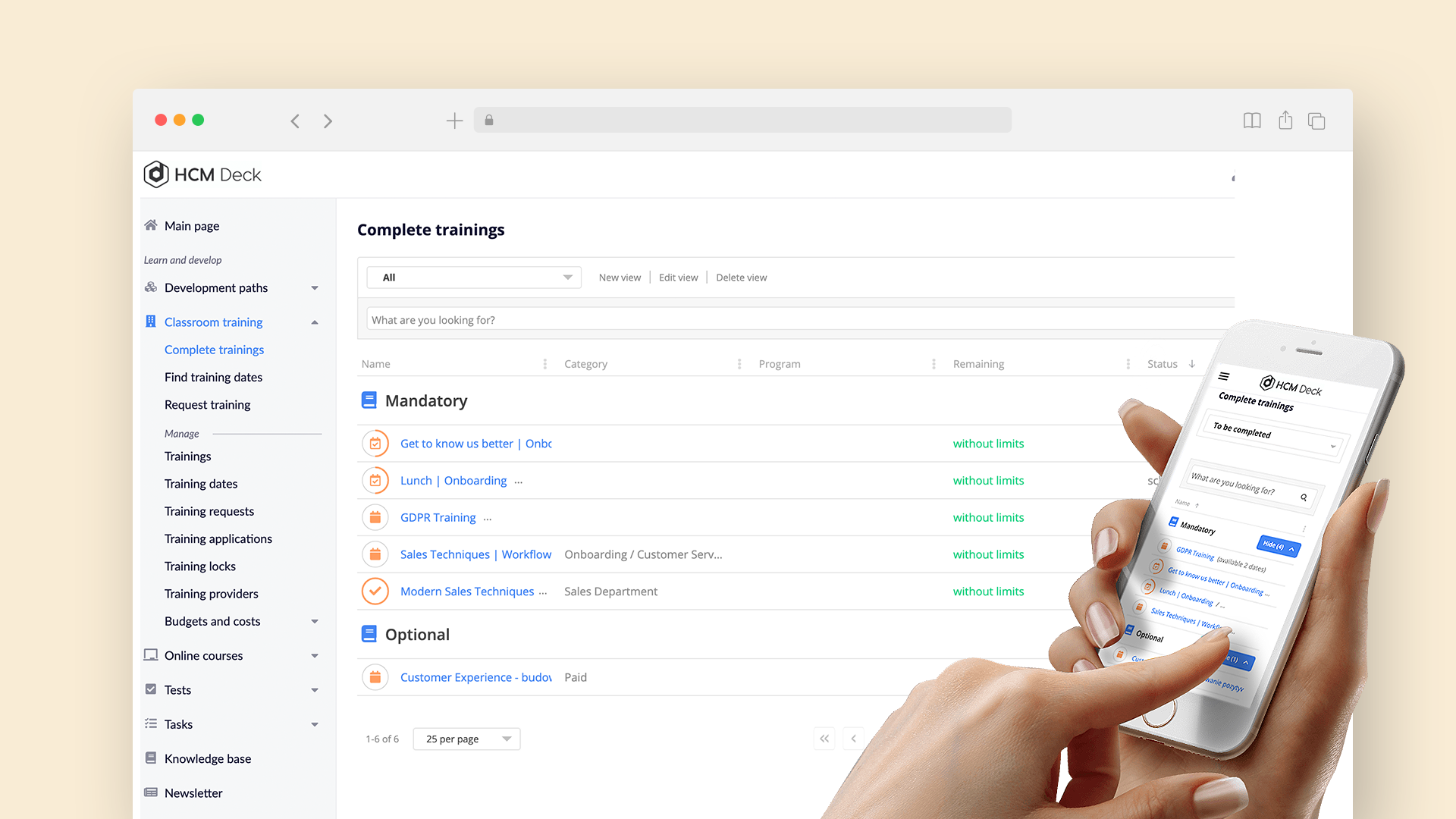Click the What are you looking for search field
The image size is (1456, 819).
point(801,319)
